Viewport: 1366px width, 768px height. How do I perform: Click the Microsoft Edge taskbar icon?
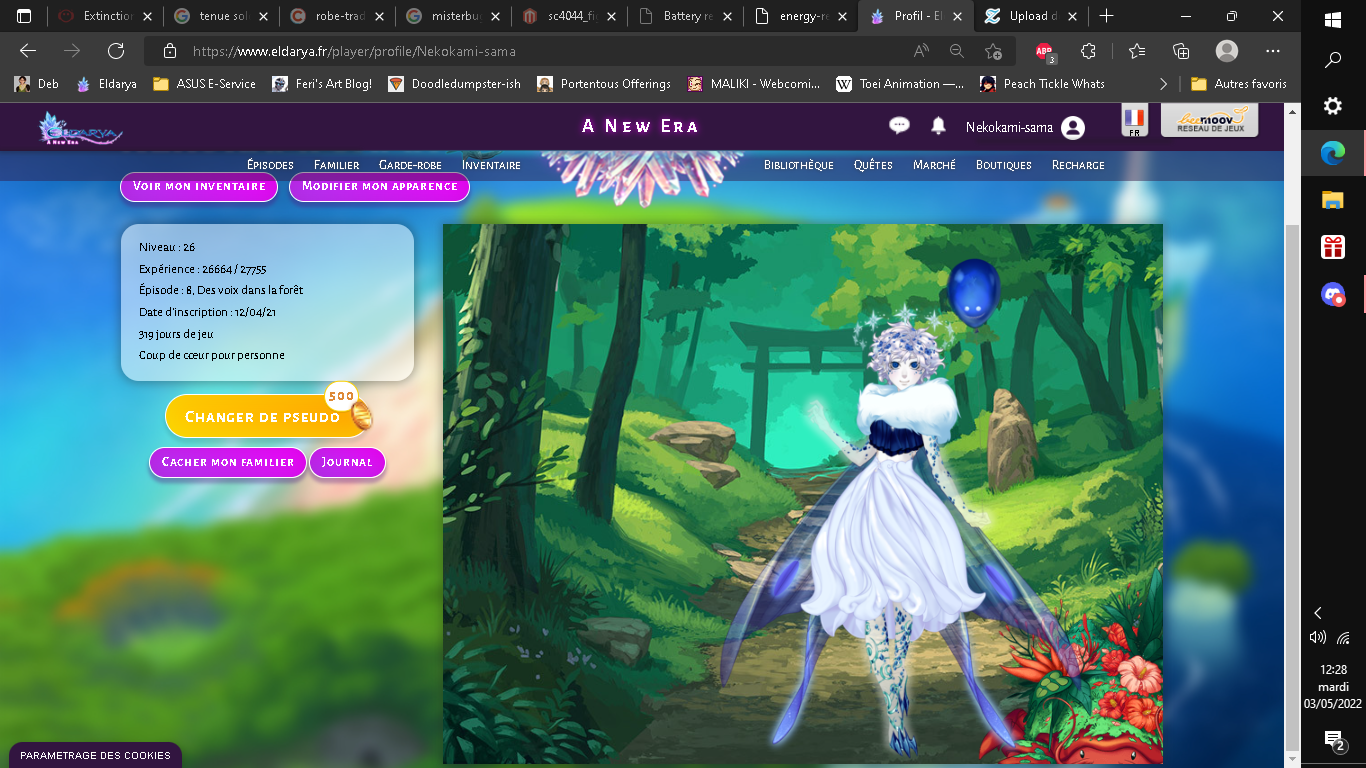1333,153
